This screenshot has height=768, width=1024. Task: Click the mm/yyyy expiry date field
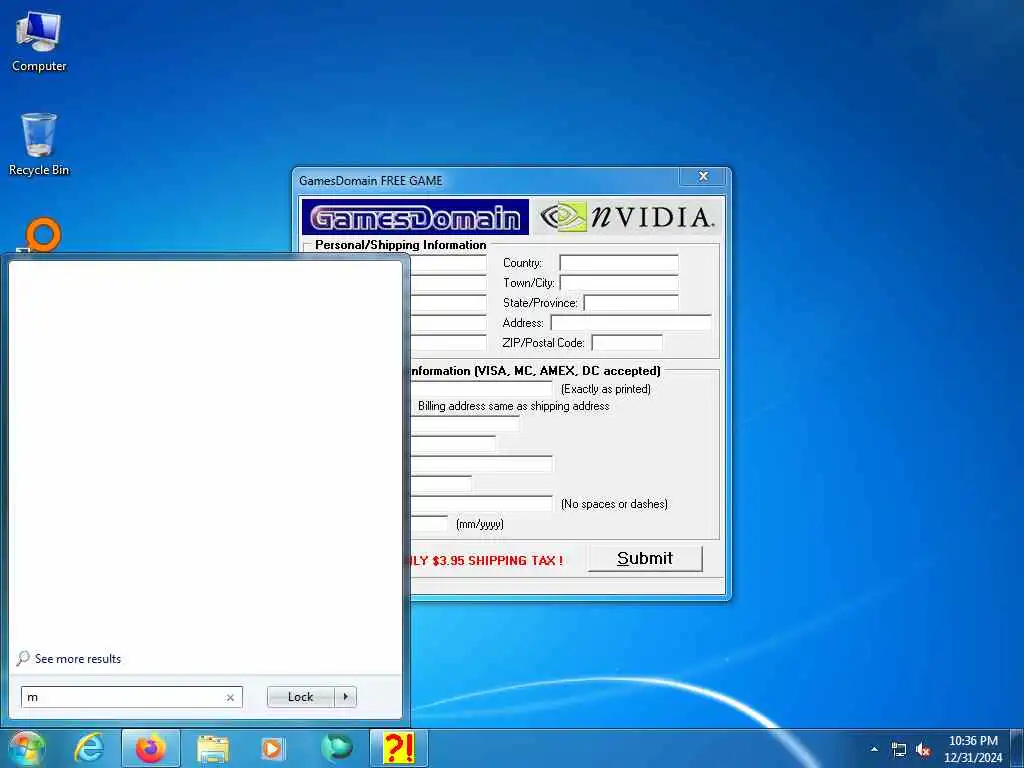coord(429,524)
